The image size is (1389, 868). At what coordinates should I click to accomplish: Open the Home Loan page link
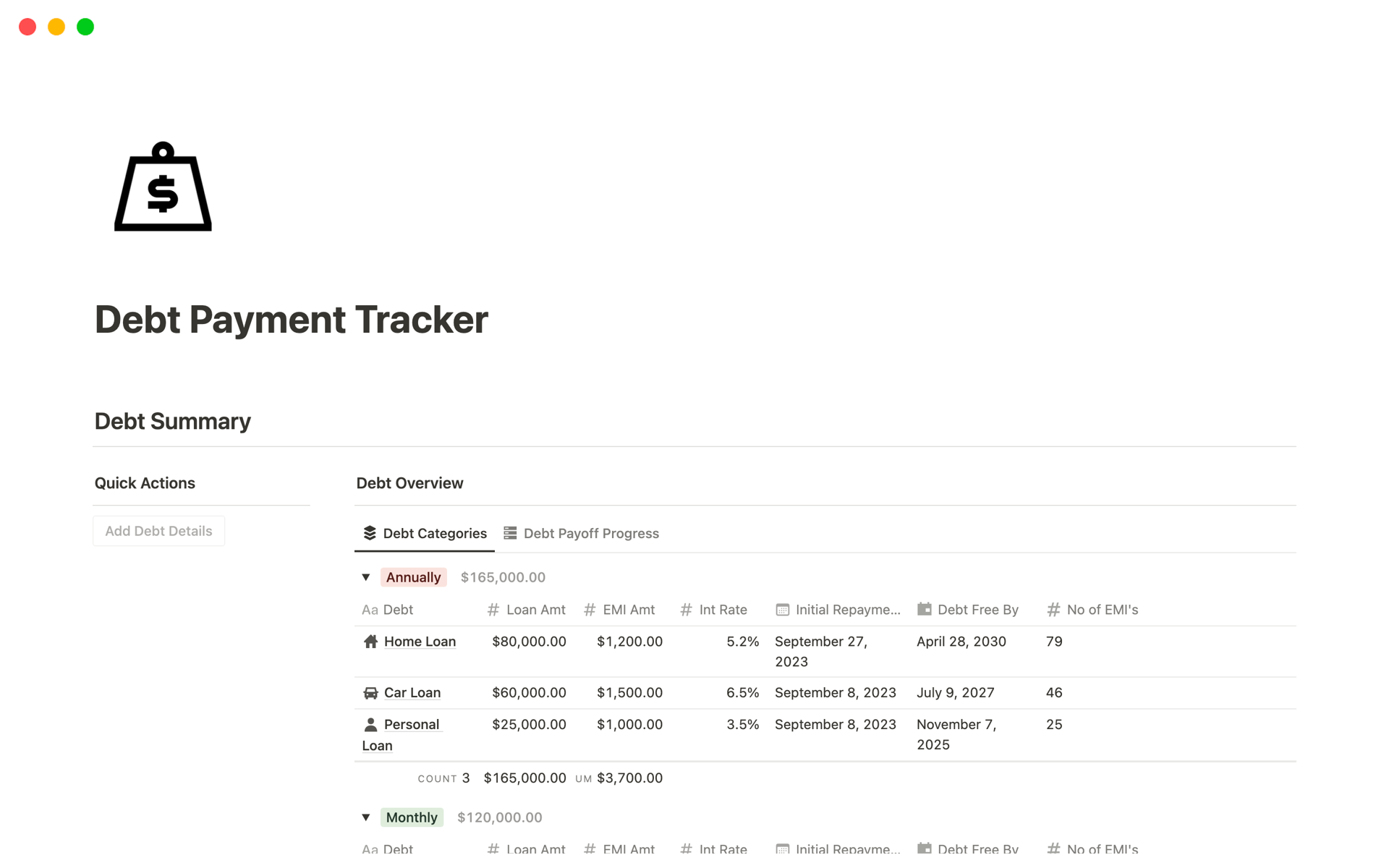click(420, 642)
